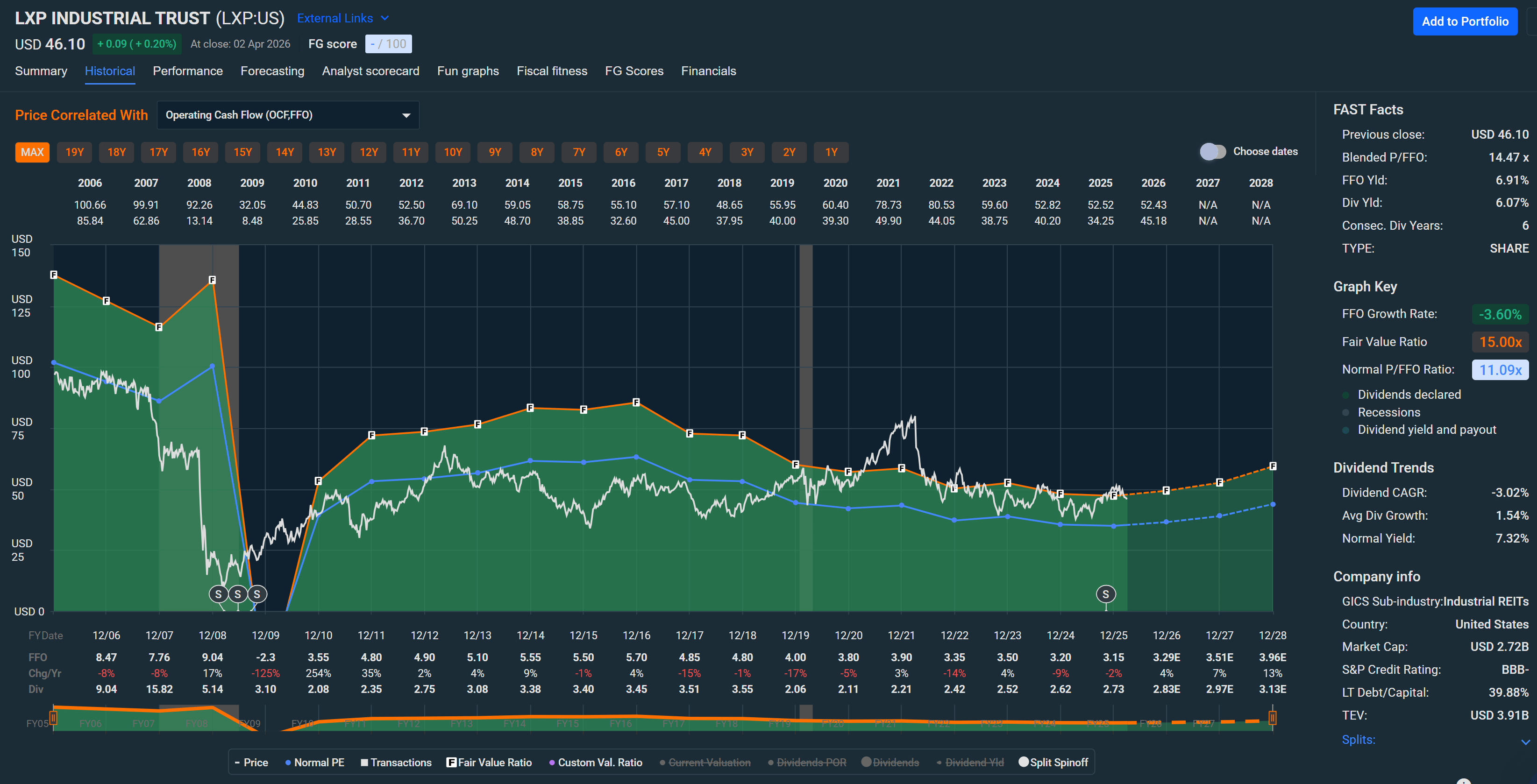This screenshot has width=1537, height=784.
Task: Open External Links dropdown
Action: point(343,19)
